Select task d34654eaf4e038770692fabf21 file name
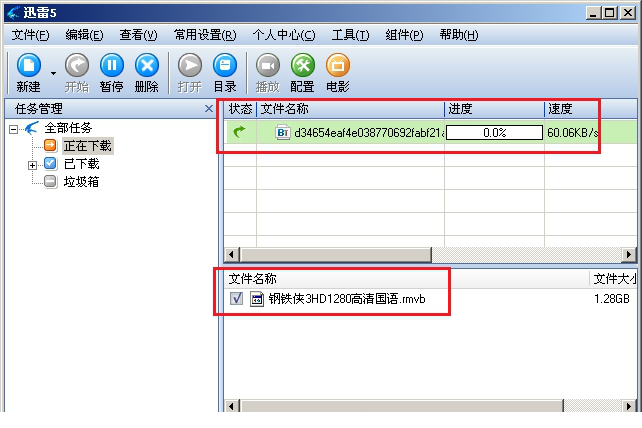 (369, 133)
